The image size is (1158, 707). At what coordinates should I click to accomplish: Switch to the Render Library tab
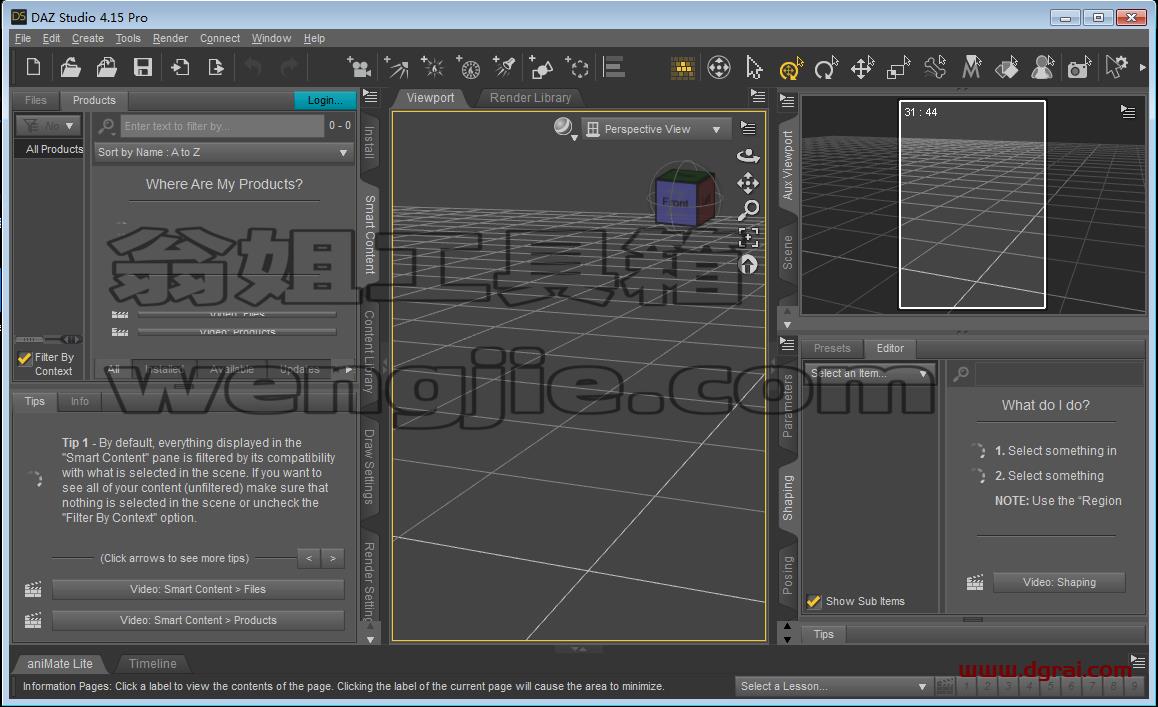530,98
